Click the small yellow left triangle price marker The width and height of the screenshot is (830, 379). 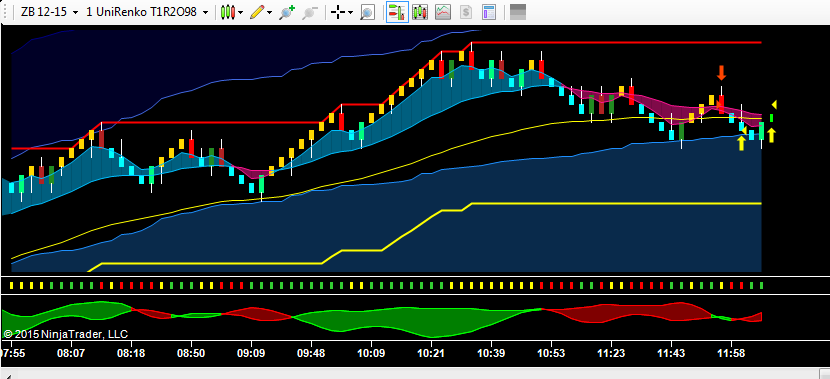(x=774, y=104)
